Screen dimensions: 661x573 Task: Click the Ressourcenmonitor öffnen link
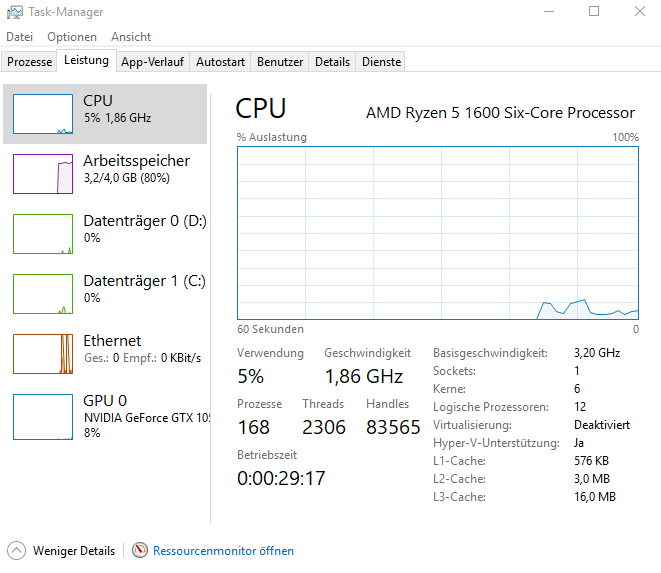coord(223,551)
